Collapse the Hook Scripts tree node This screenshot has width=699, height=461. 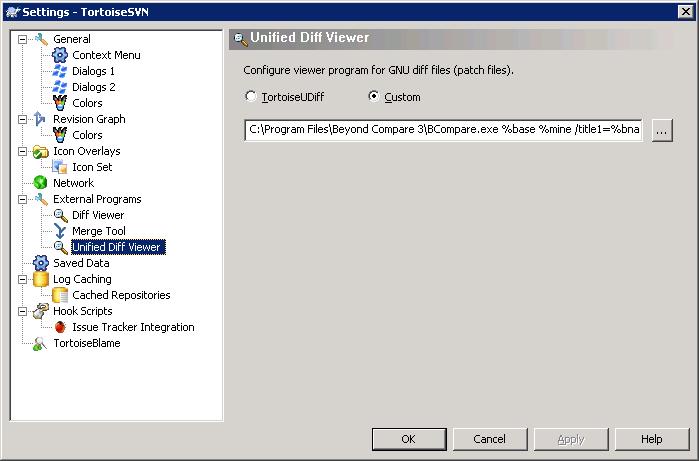[x=22, y=311]
